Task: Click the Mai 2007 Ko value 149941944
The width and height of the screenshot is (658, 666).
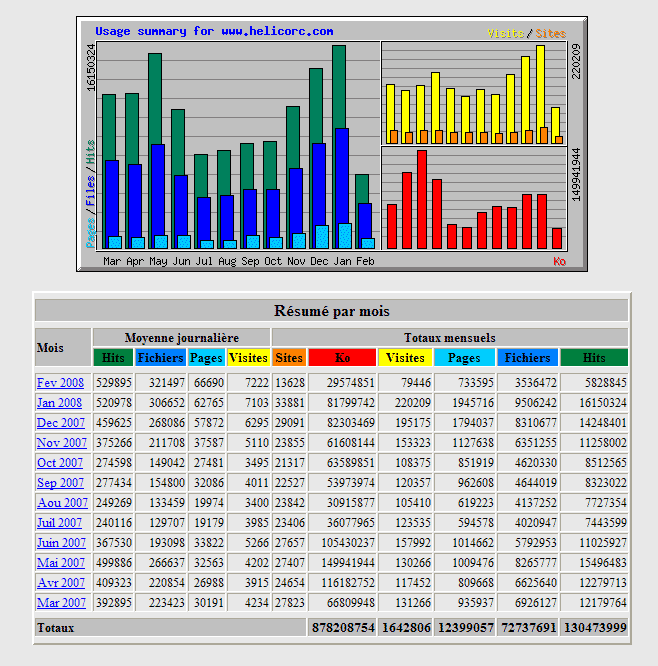Action: coord(347,563)
